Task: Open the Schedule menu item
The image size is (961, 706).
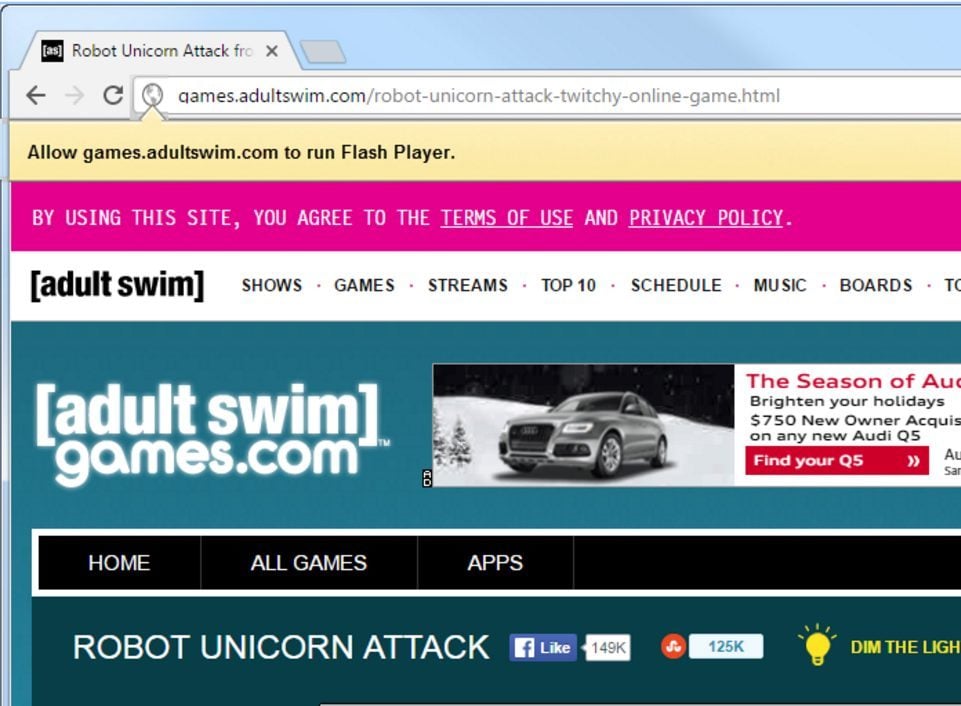Action: pyautogui.click(x=676, y=286)
